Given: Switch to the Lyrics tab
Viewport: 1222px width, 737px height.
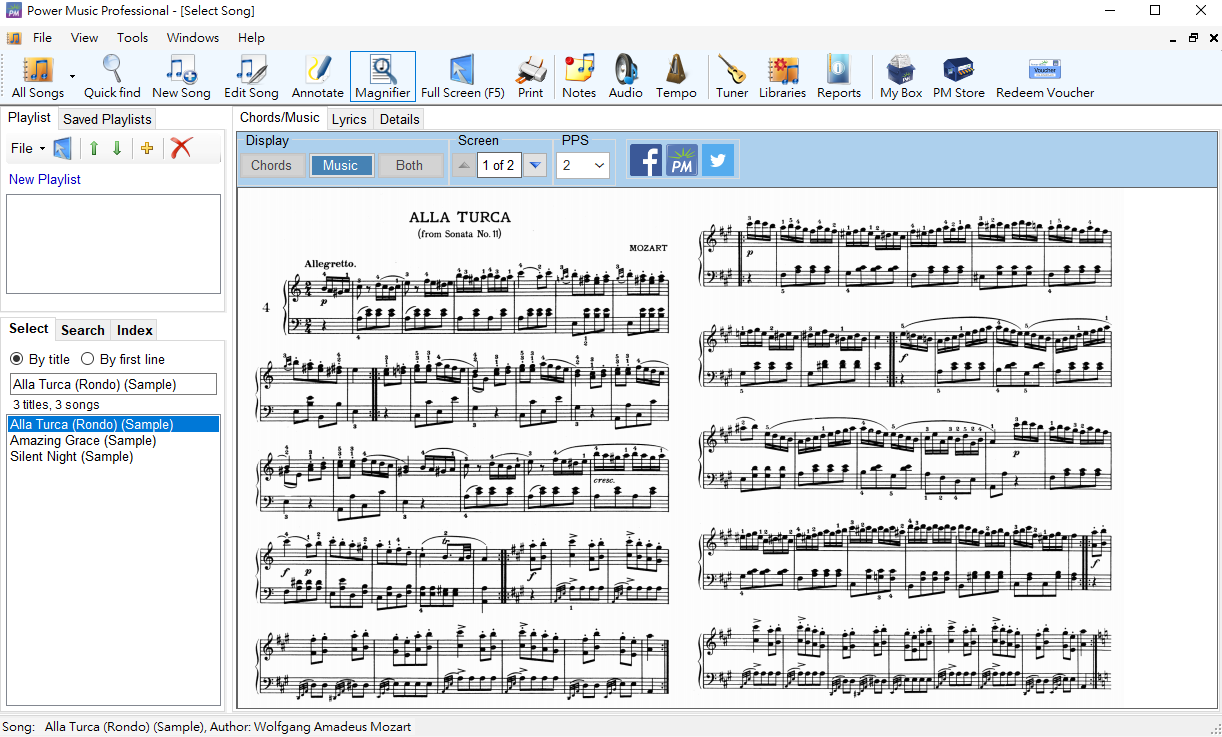Looking at the screenshot, I should coord(349,119).
